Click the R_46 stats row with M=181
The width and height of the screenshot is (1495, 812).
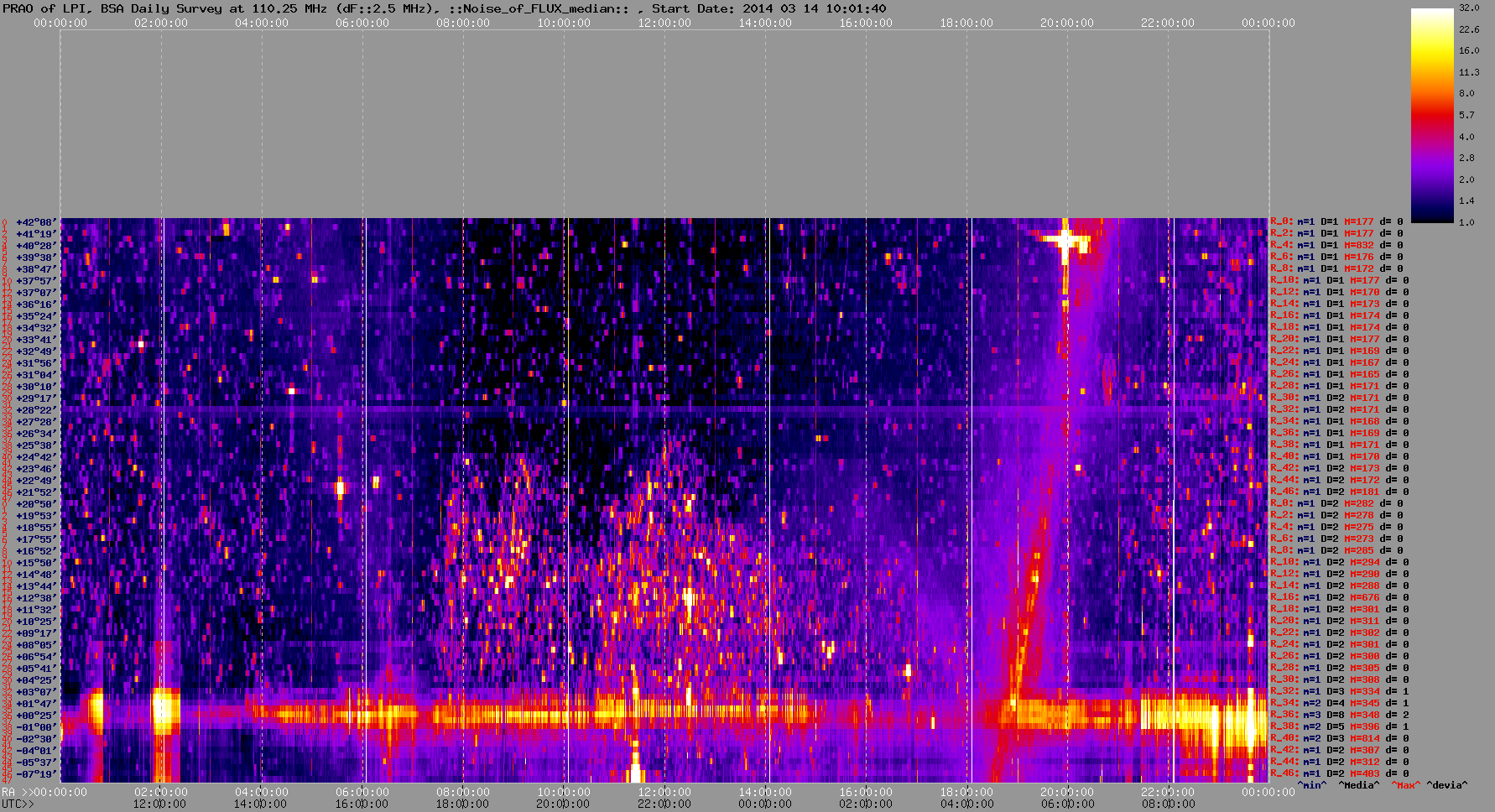[1340, 492]
